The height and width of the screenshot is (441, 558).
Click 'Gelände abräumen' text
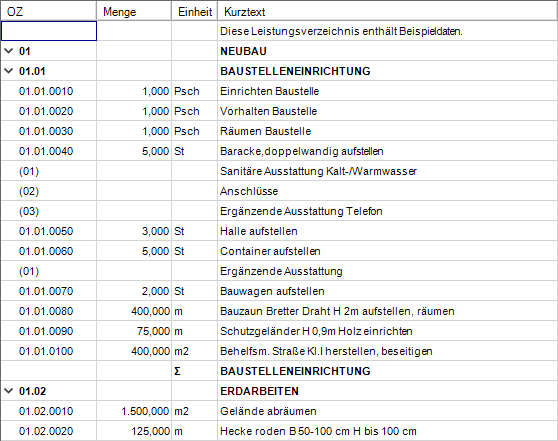[268, 411]
